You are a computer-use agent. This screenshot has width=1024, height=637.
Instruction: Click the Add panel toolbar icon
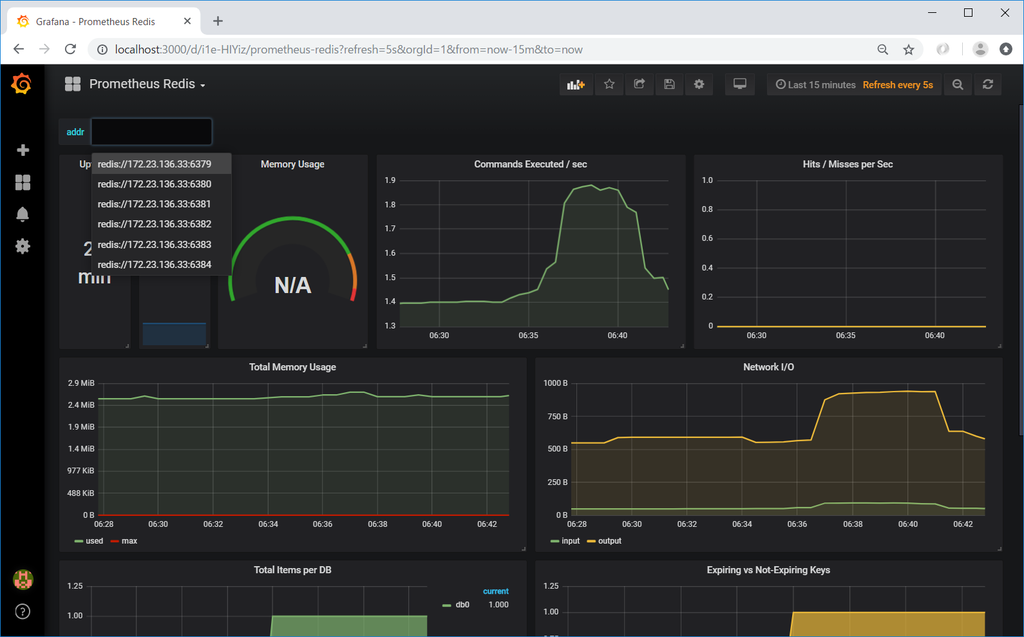[576, 84]
